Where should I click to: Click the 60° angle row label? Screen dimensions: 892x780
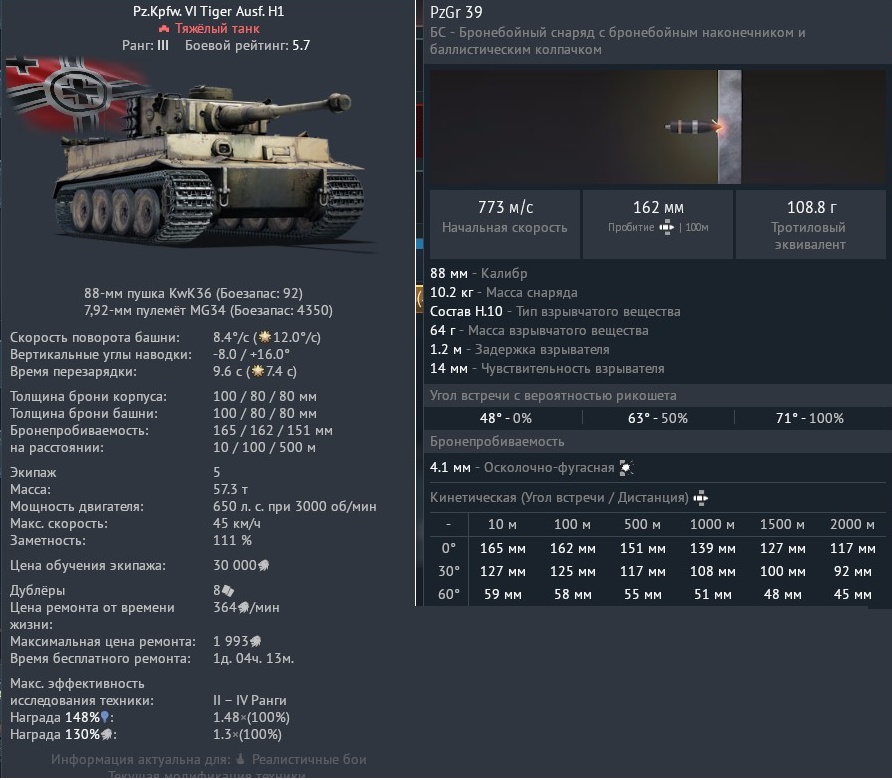448,595
